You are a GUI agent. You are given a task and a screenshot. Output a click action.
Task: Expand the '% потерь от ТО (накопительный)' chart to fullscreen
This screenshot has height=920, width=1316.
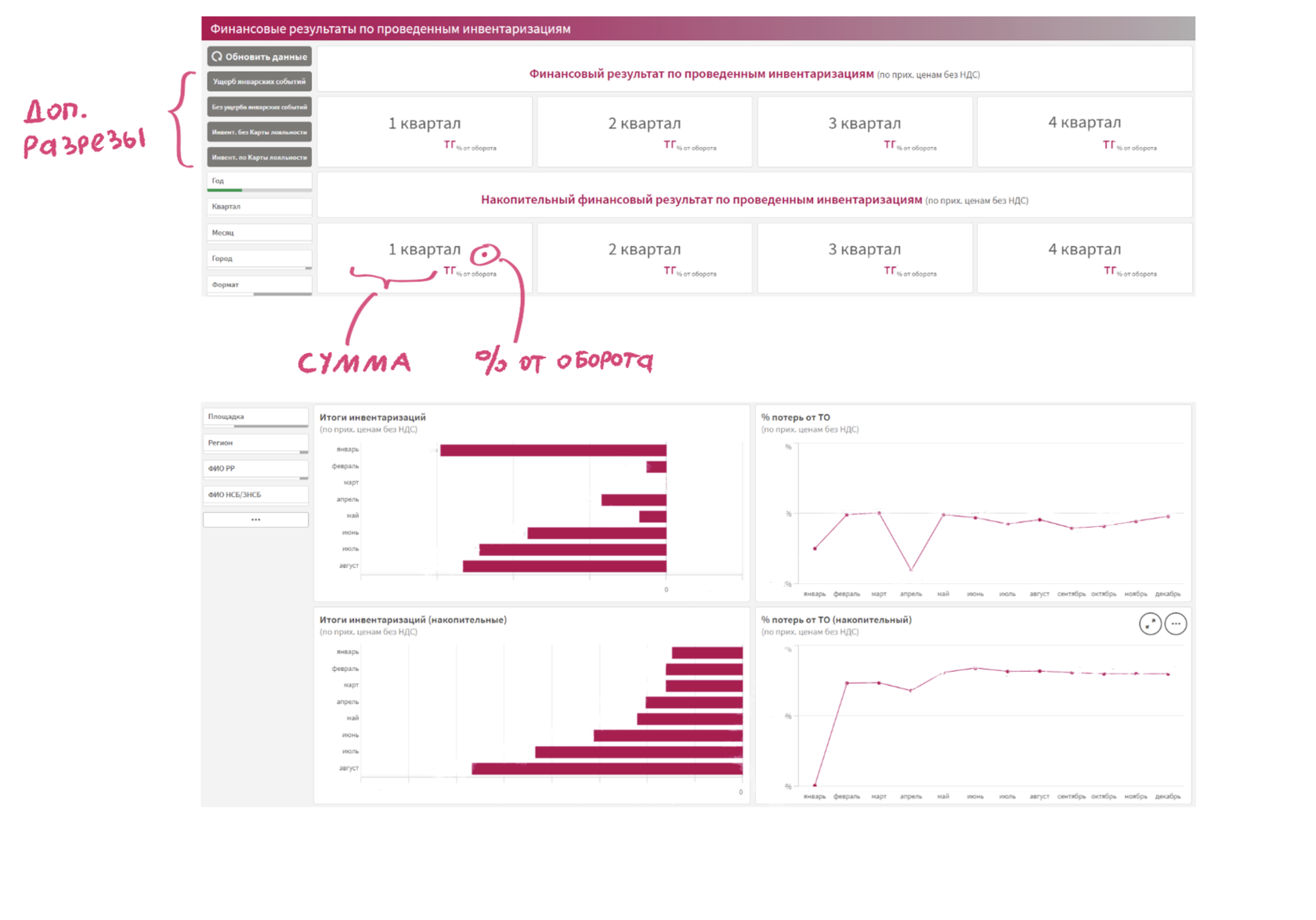pyautogui.click(x=1150, y=624)
